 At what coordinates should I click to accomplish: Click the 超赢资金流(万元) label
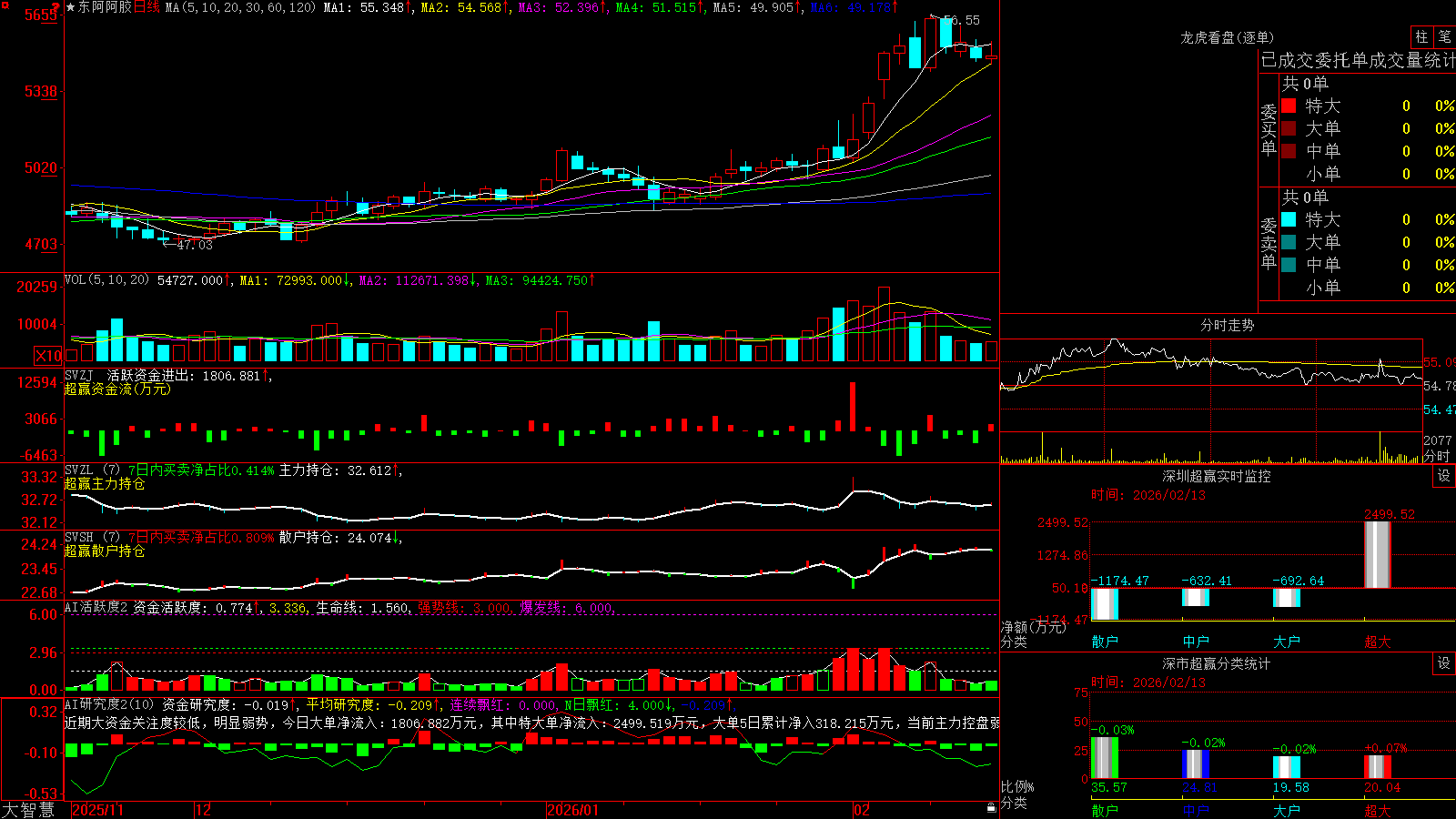coord(117,389)
